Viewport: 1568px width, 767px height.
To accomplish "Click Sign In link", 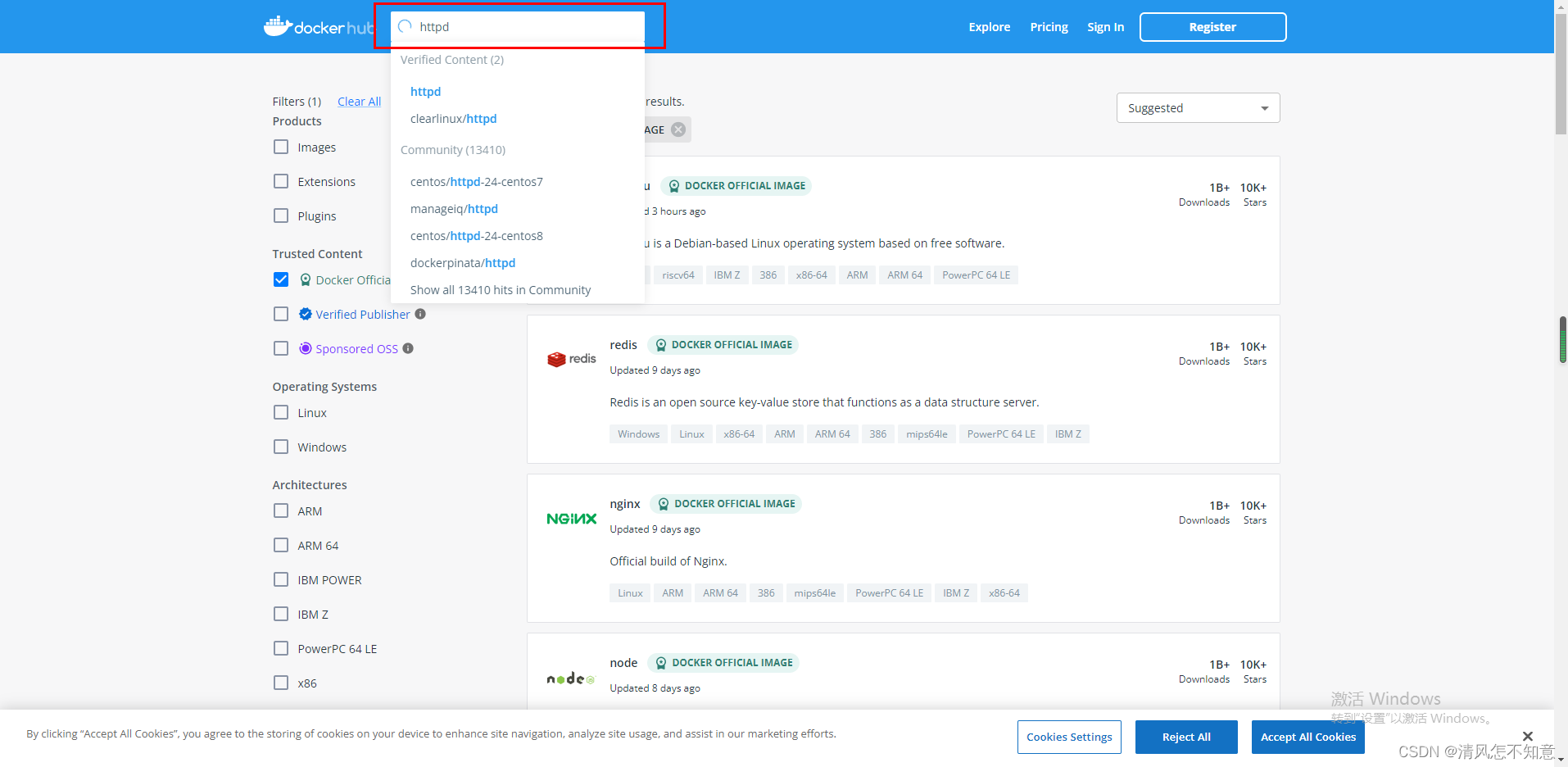I will [1105, 27].
